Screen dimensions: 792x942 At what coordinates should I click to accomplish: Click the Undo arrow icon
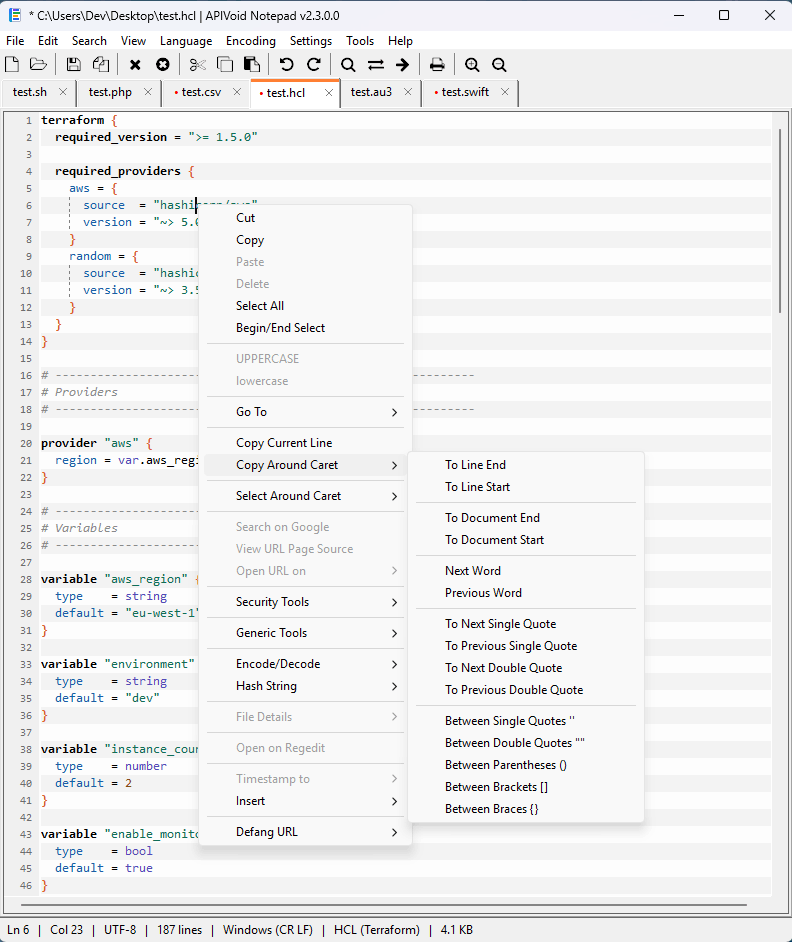coord(287,64)
